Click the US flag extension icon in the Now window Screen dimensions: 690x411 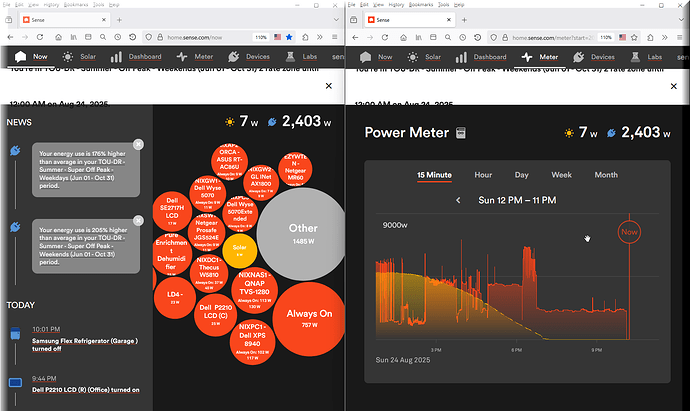(x=277, y=37)
